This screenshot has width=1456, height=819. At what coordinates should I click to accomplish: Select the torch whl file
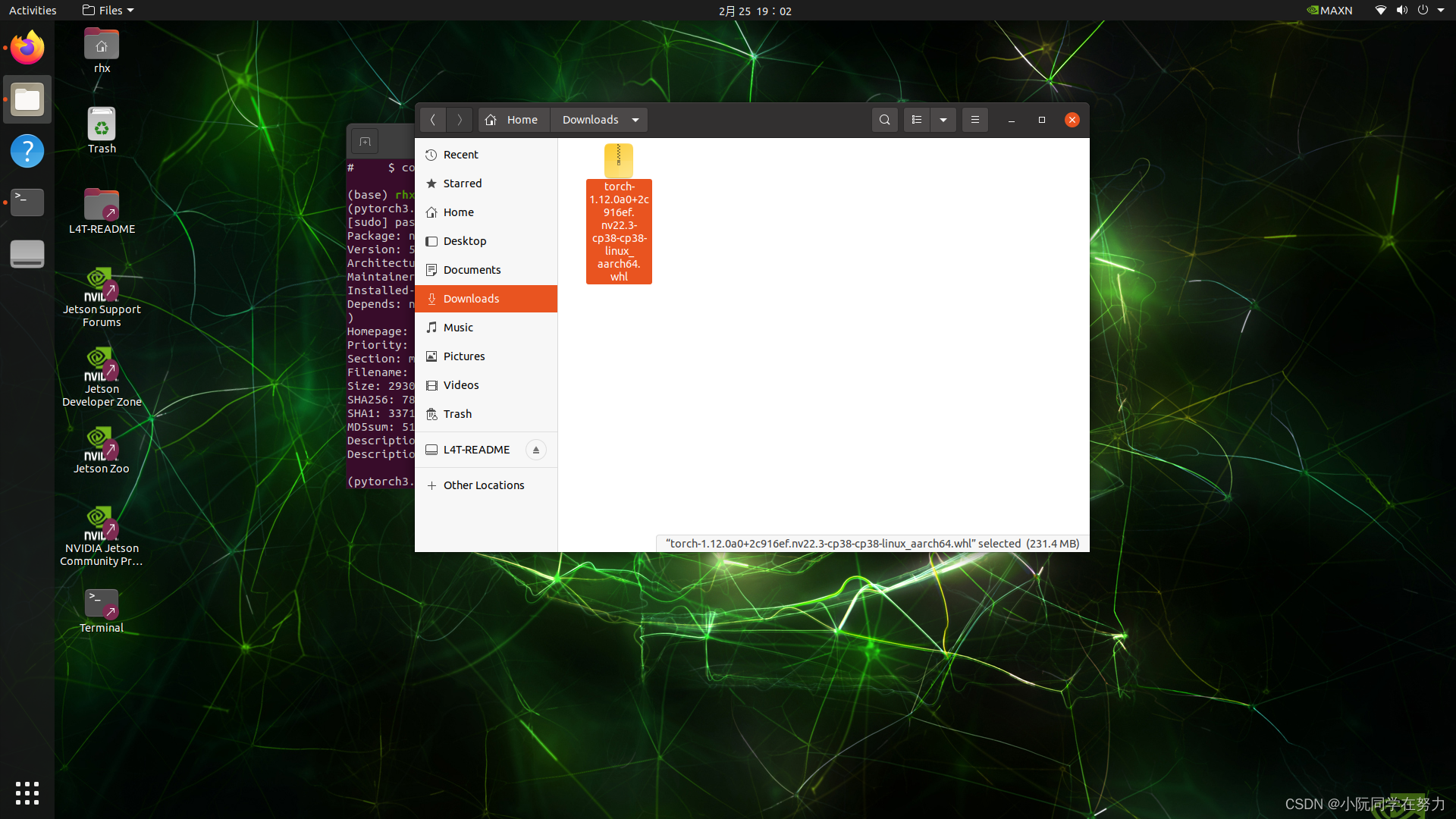point(619,214)
